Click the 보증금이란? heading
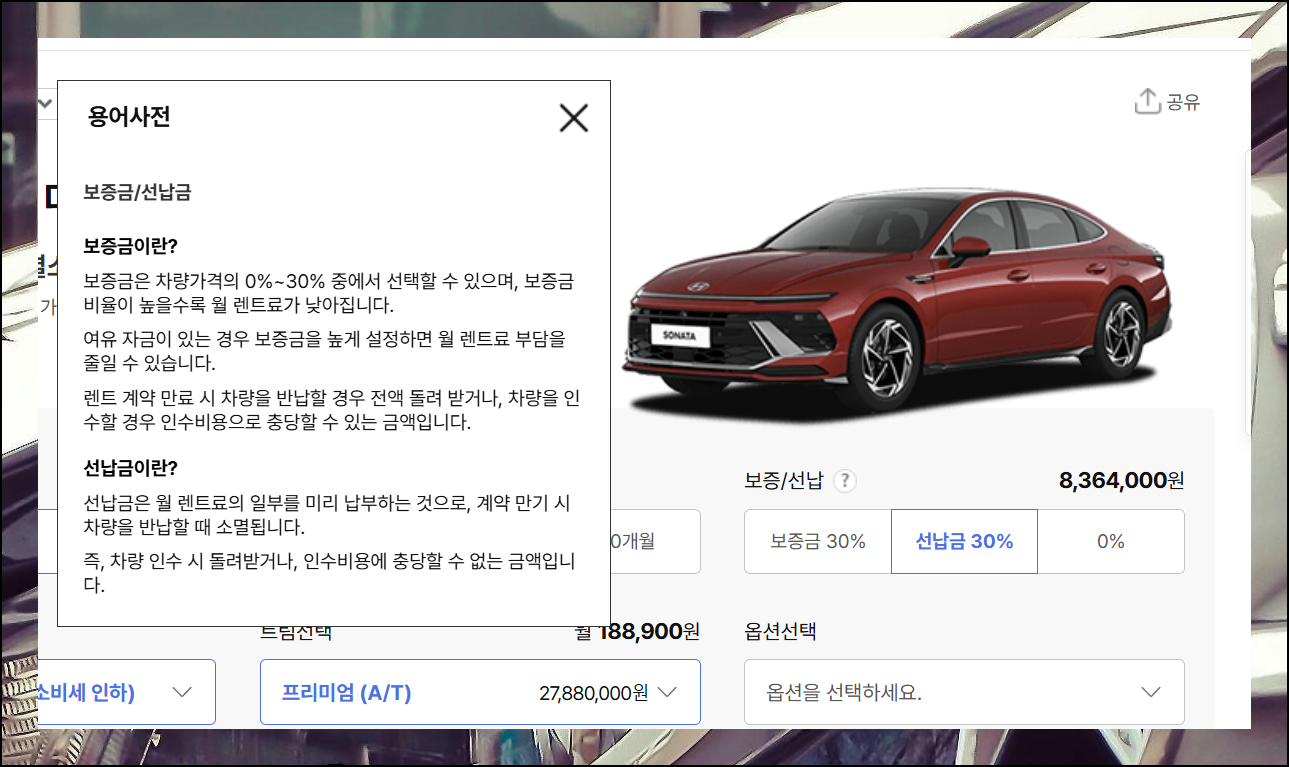This screenshot has height=767, width=1289. pos(130,246)
